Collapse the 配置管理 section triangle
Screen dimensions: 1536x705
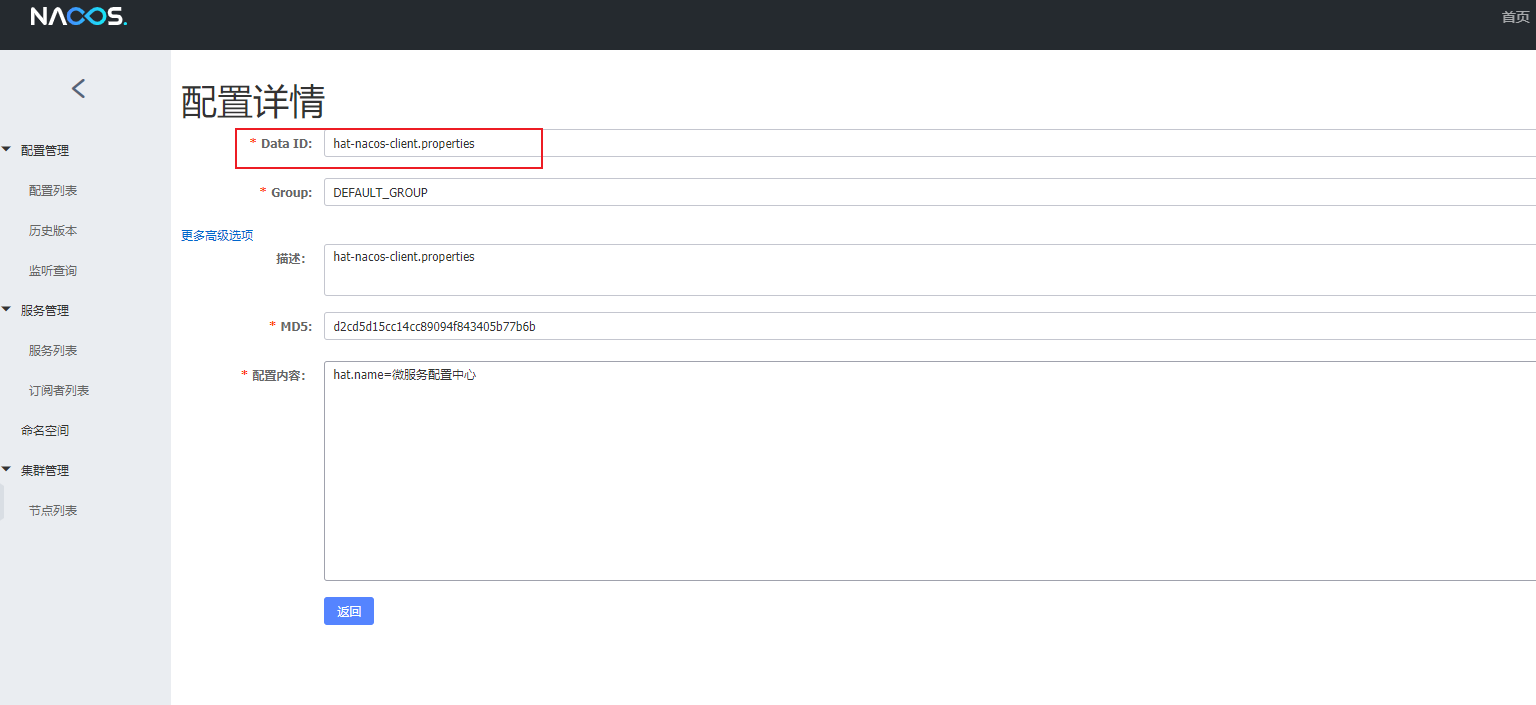pos(9,149)
